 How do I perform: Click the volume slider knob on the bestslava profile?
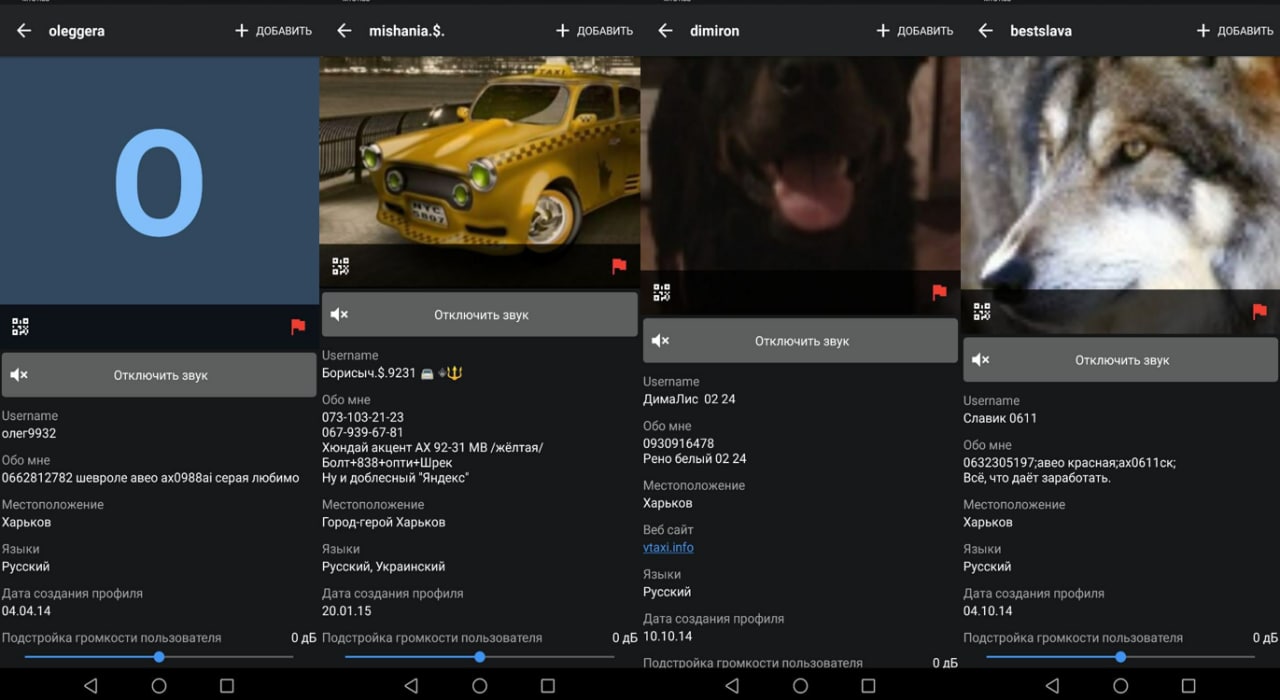pos(1120,657)
